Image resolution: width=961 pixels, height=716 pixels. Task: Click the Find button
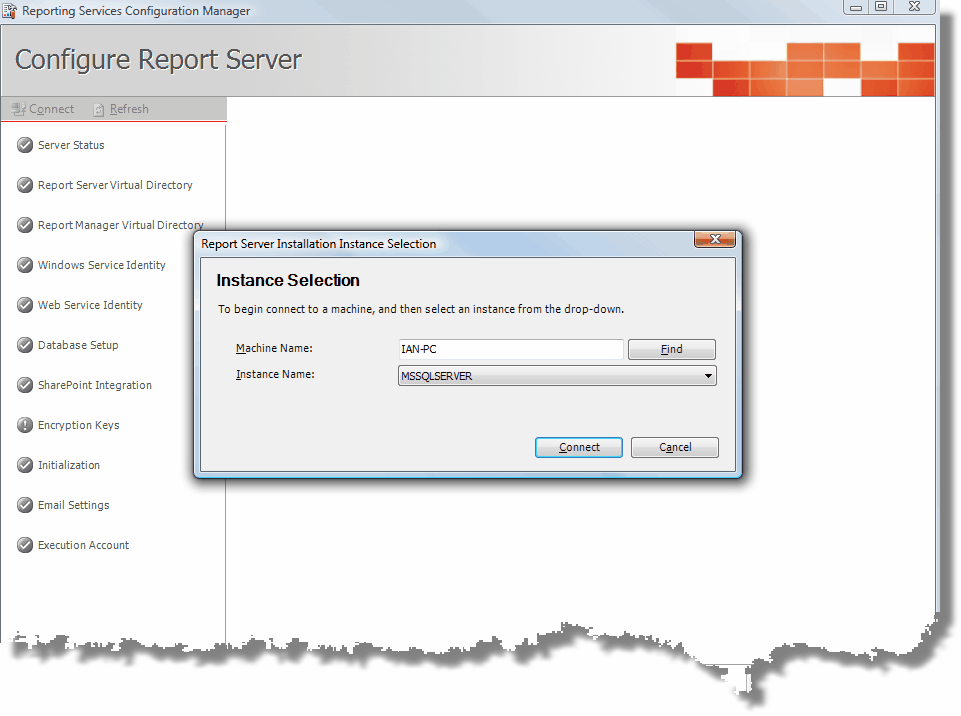tap(671, 349)
